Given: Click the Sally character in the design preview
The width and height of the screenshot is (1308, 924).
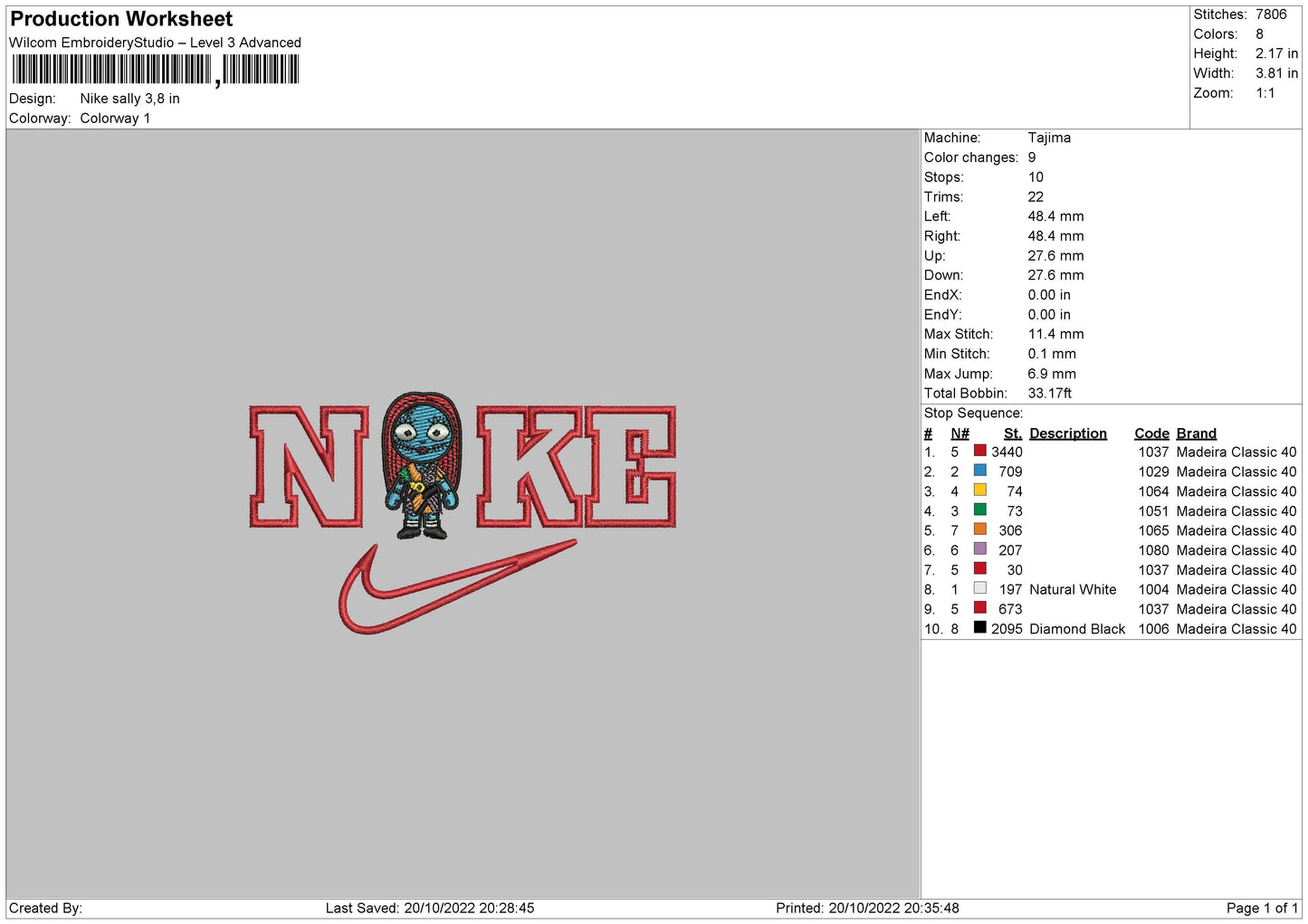Looking at the screenshot, I should [423, 466].
